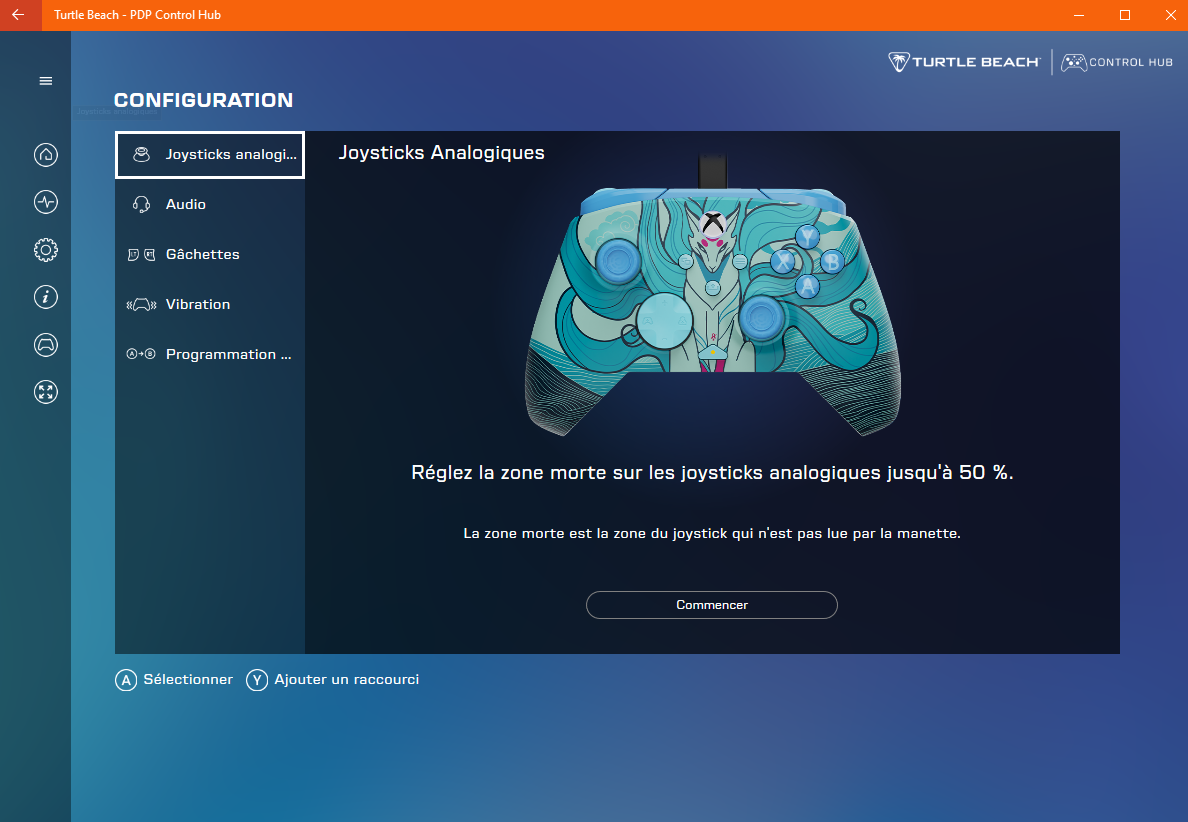Image resolution: width=1188 pixels, height=822 pixels.
Task: Click the fullscreen expand sidebar icon
Action: [45, 391]
